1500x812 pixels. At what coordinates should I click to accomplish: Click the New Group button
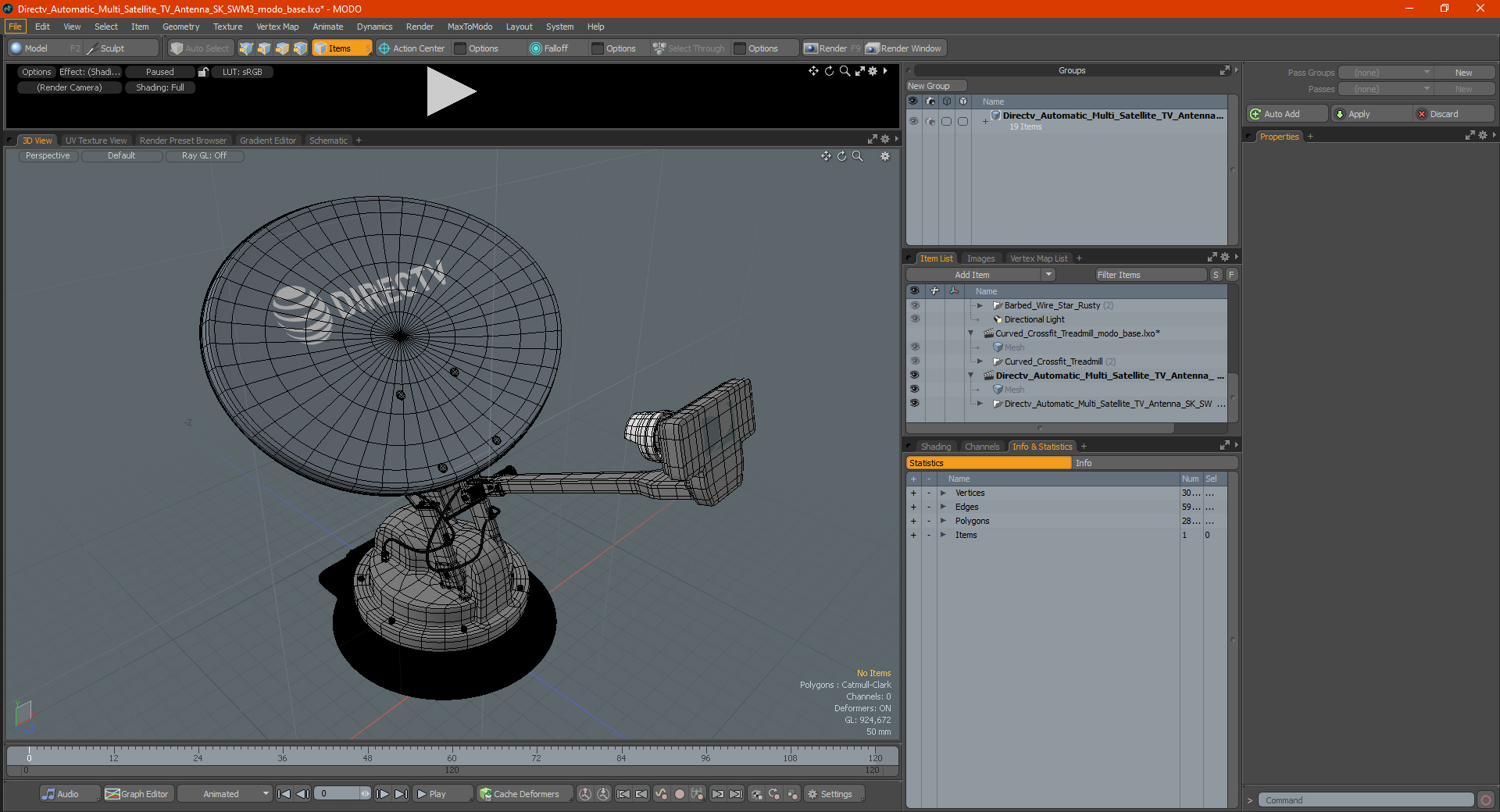[936, 86]
